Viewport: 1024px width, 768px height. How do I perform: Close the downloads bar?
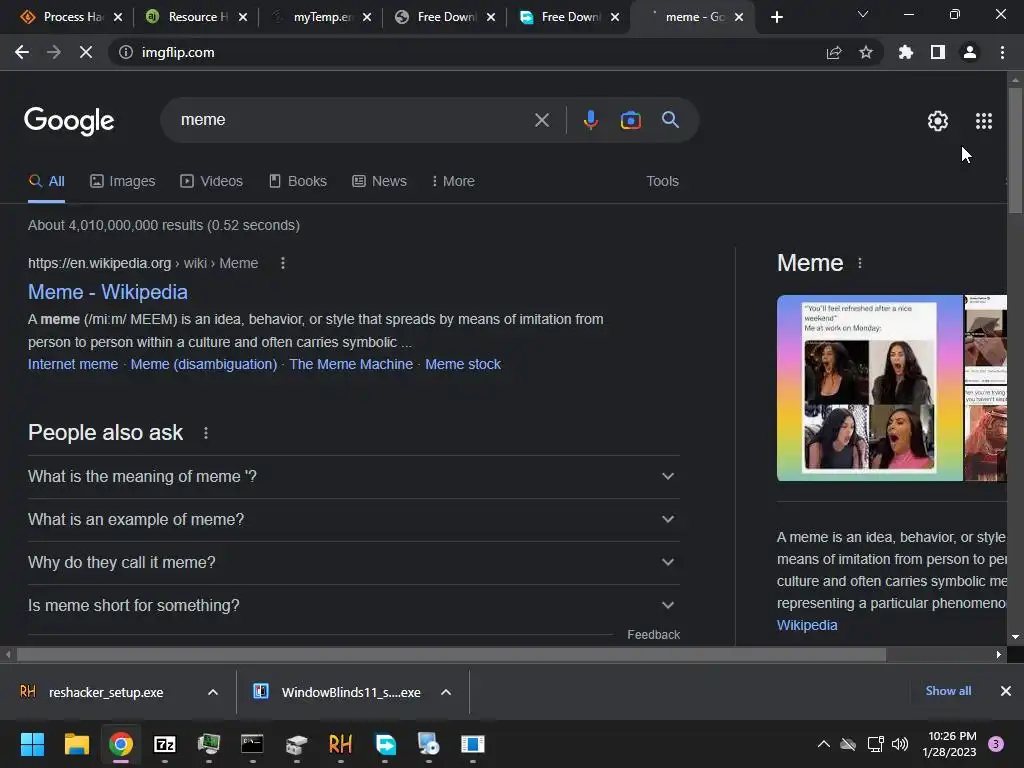click(1006, 691)
